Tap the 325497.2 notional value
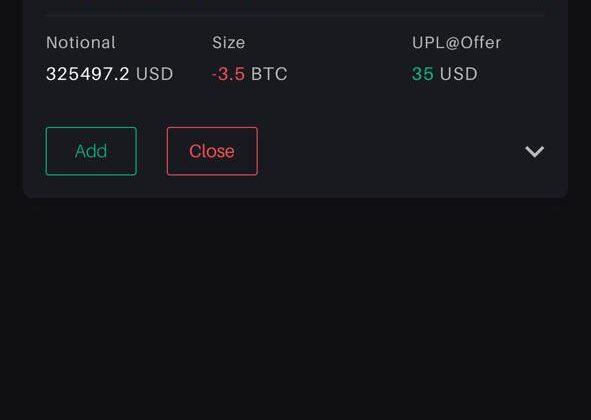Screen dimensions: 591x420 point(87,74)
